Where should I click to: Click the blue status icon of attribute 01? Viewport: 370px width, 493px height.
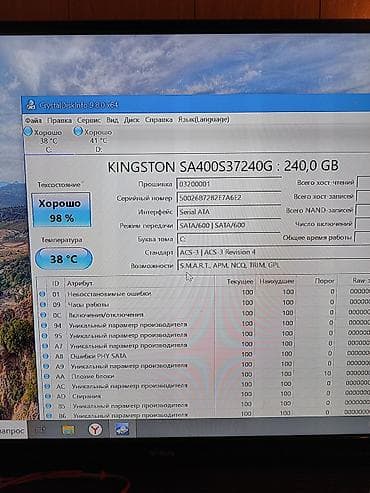pos(42,294)
